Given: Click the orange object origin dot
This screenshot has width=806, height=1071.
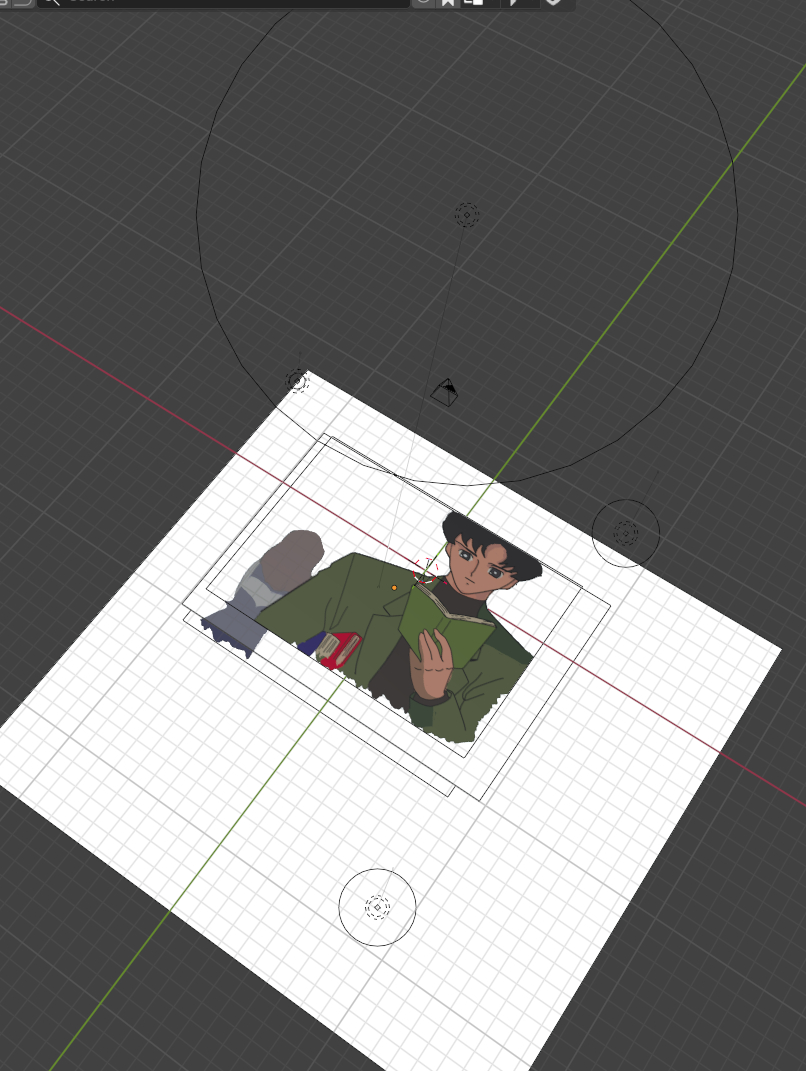Looking at the screenshot, I should (394, 587).
